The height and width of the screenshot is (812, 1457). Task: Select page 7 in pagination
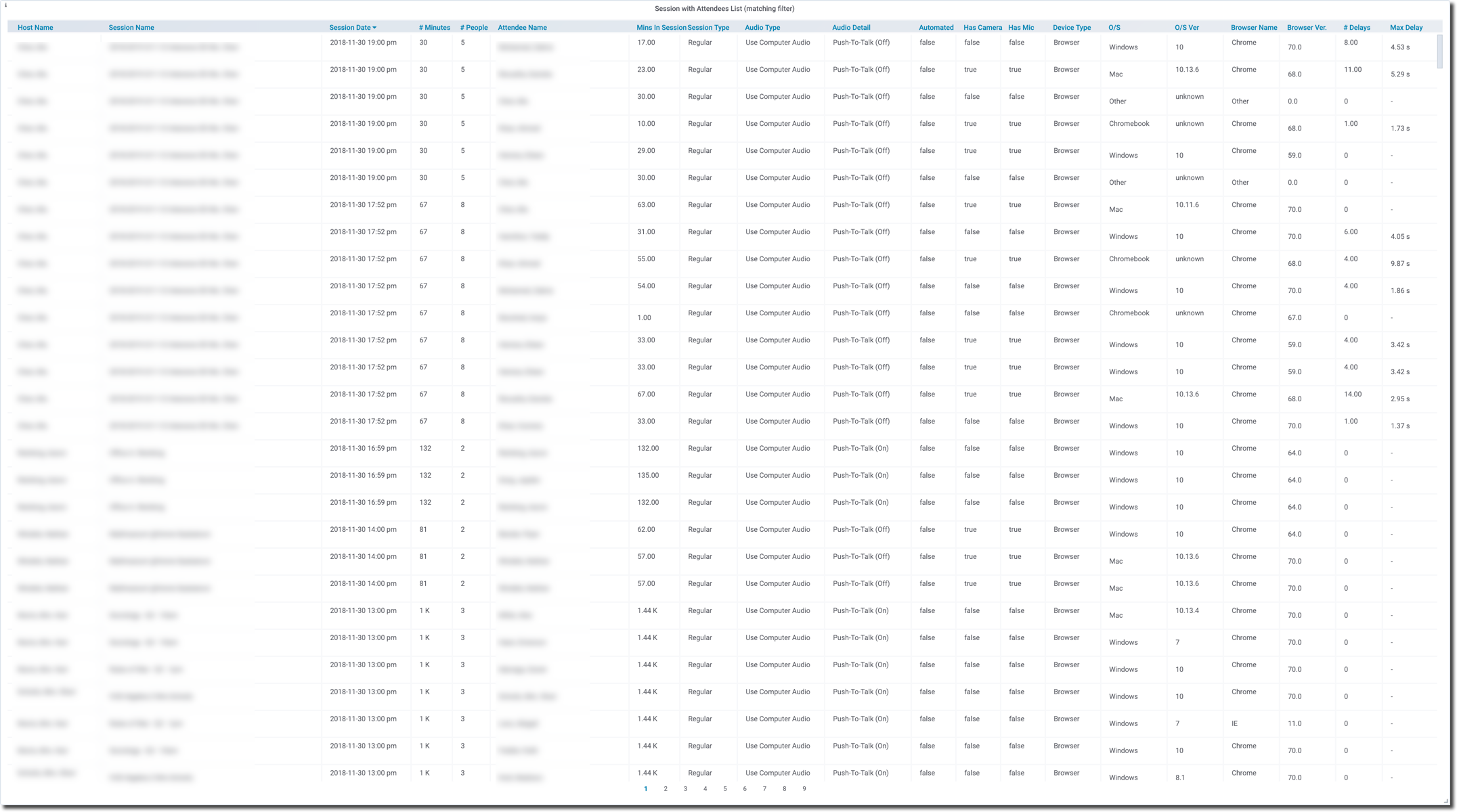click(x=764, y=789)
